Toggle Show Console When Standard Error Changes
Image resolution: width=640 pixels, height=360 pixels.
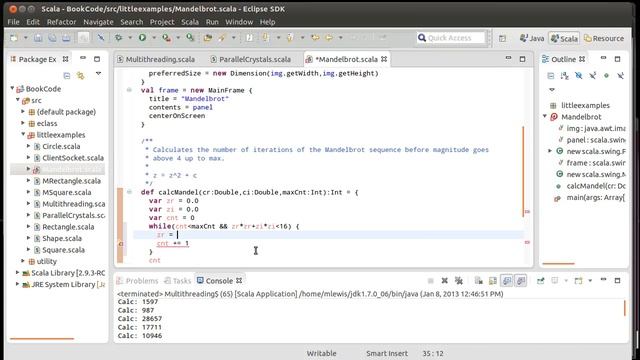pyautogui.click(x=521, y=280)
